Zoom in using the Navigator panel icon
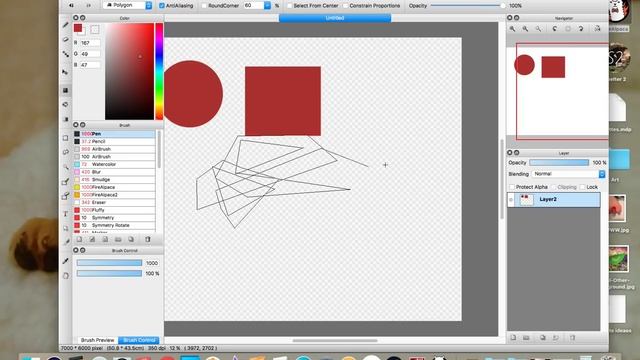This screenshot has height=360, width=640. pos(512,29)
